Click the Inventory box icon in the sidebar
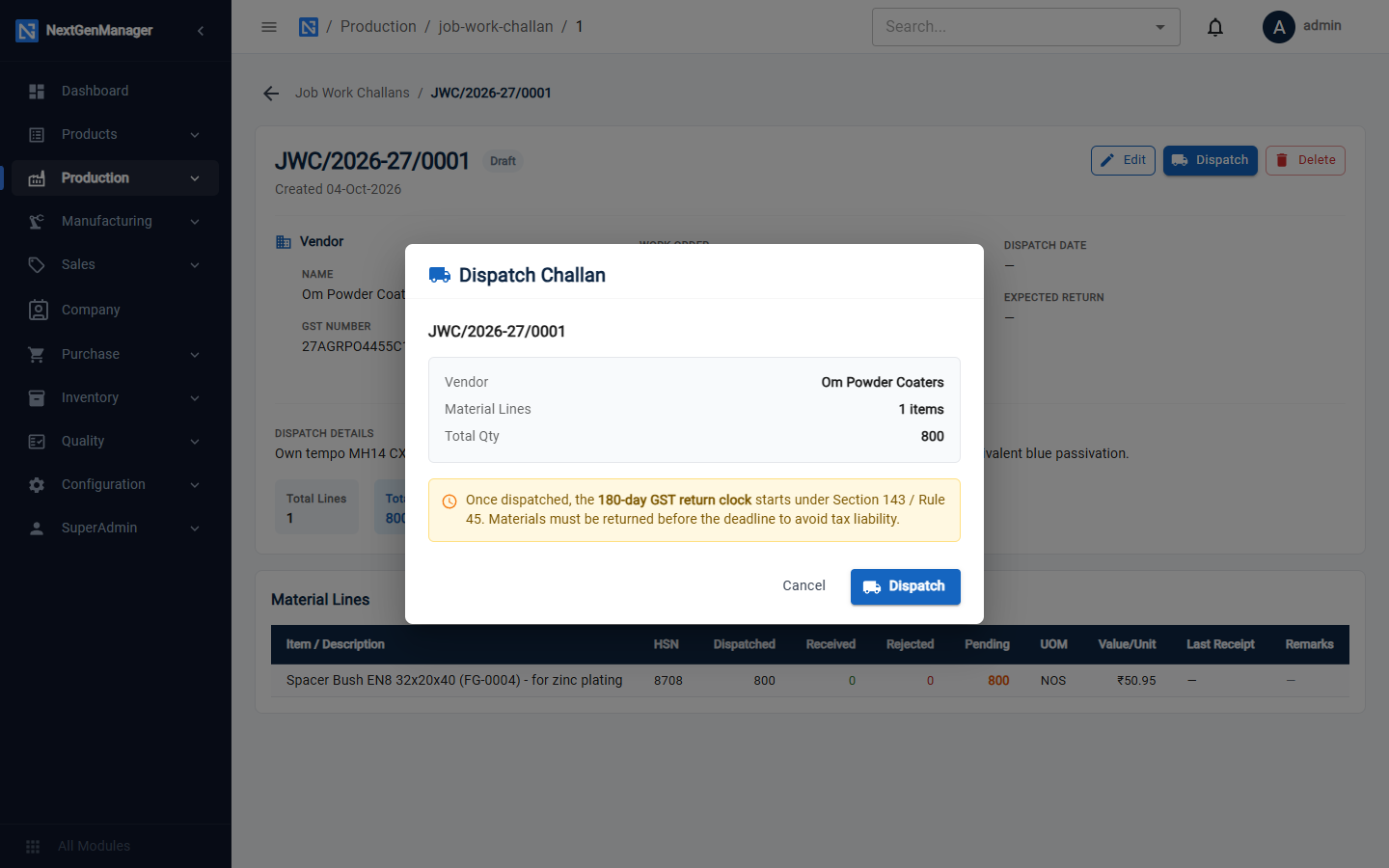The image size is (1389, 868). pyautogui.click(x=37, y=398)
